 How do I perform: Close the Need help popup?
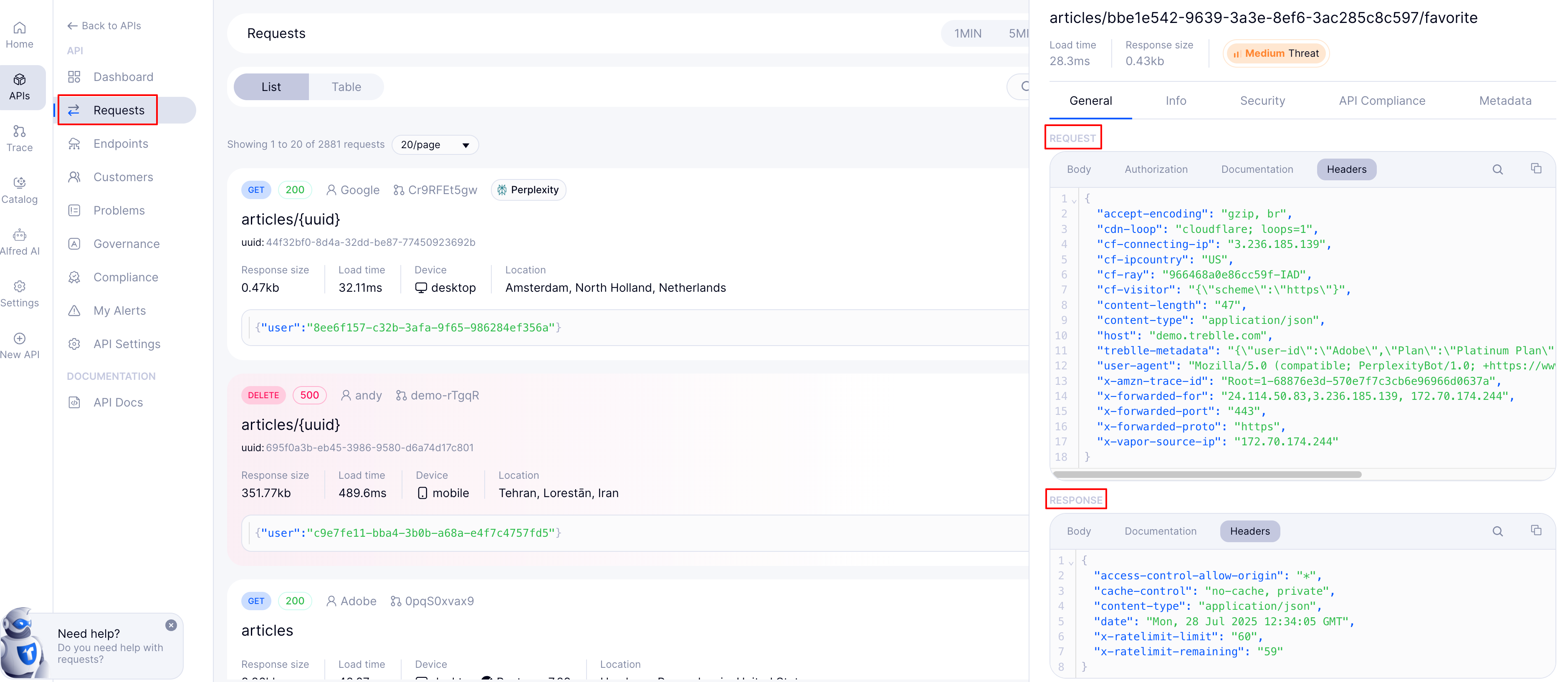[x=171, y=625]
